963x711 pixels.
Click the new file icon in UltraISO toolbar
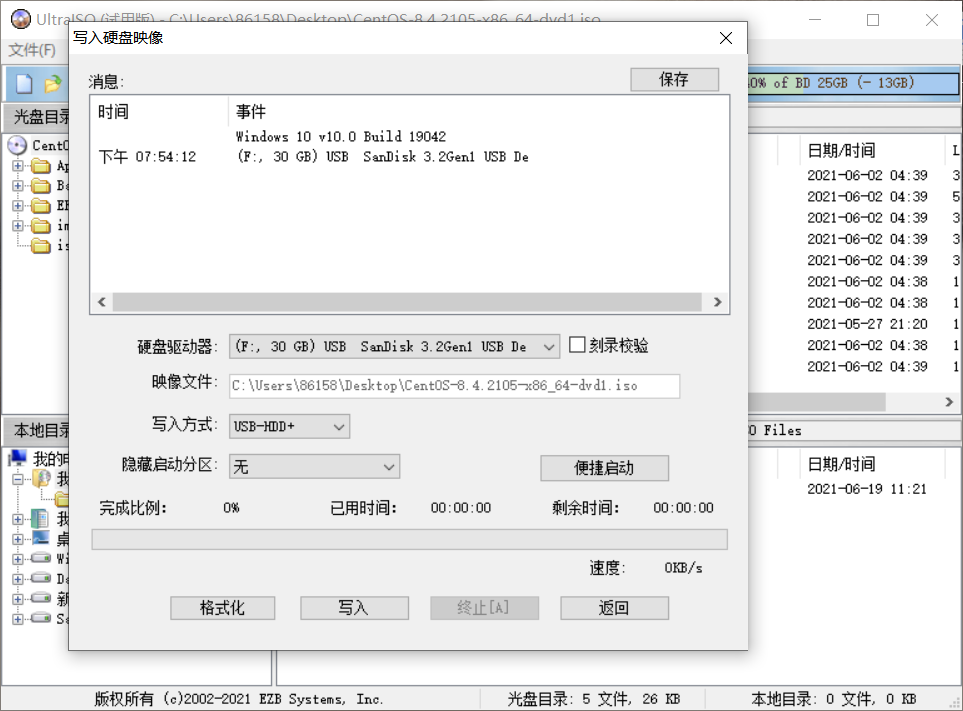tap(24, 84)
